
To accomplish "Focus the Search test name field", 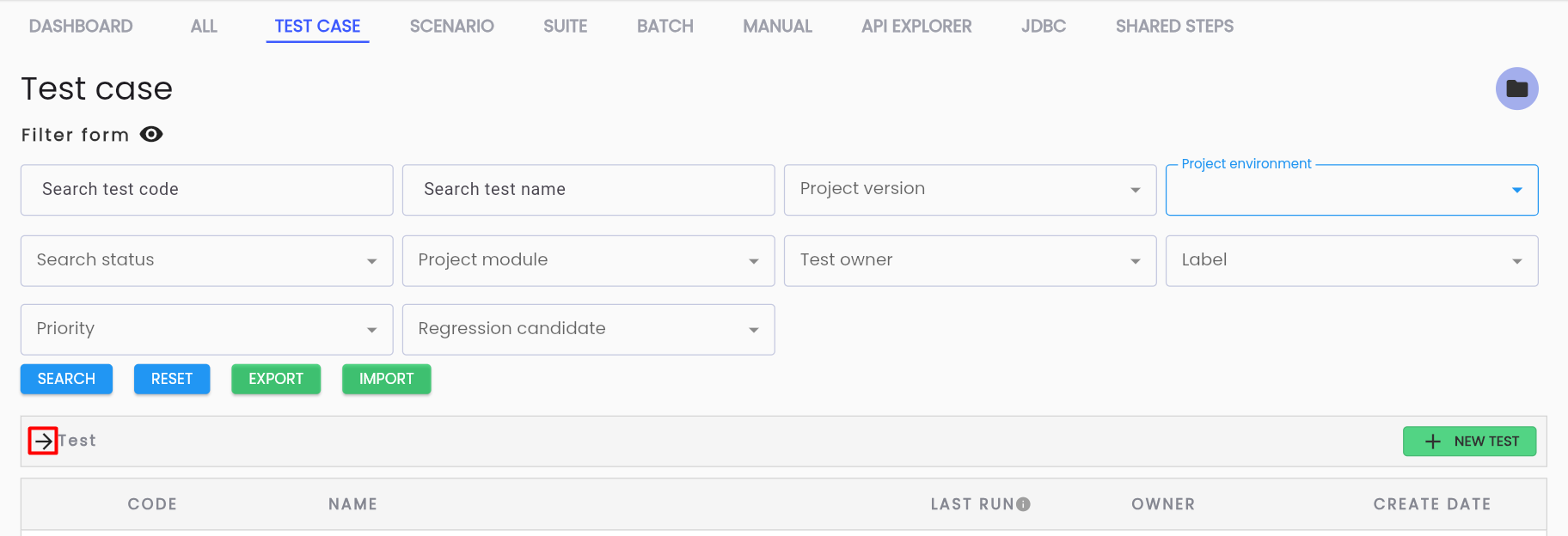I will coord(588,190).
